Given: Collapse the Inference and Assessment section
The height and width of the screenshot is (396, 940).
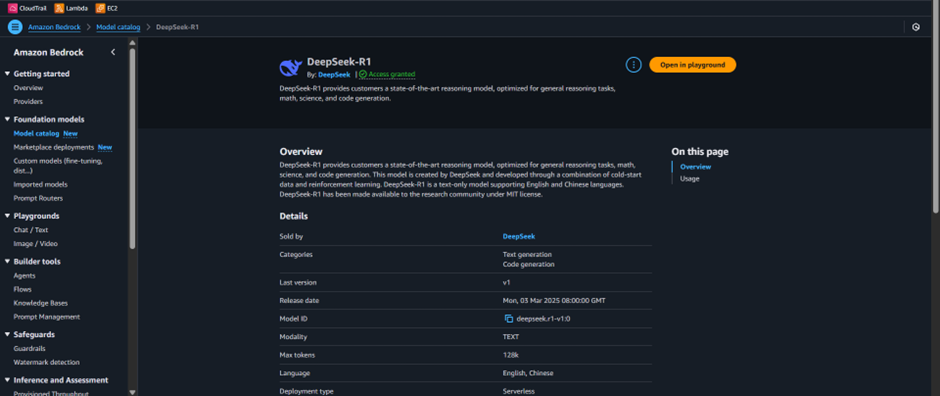Looking at the screenshot, I should pyautogui.click(x=7, y=380).
